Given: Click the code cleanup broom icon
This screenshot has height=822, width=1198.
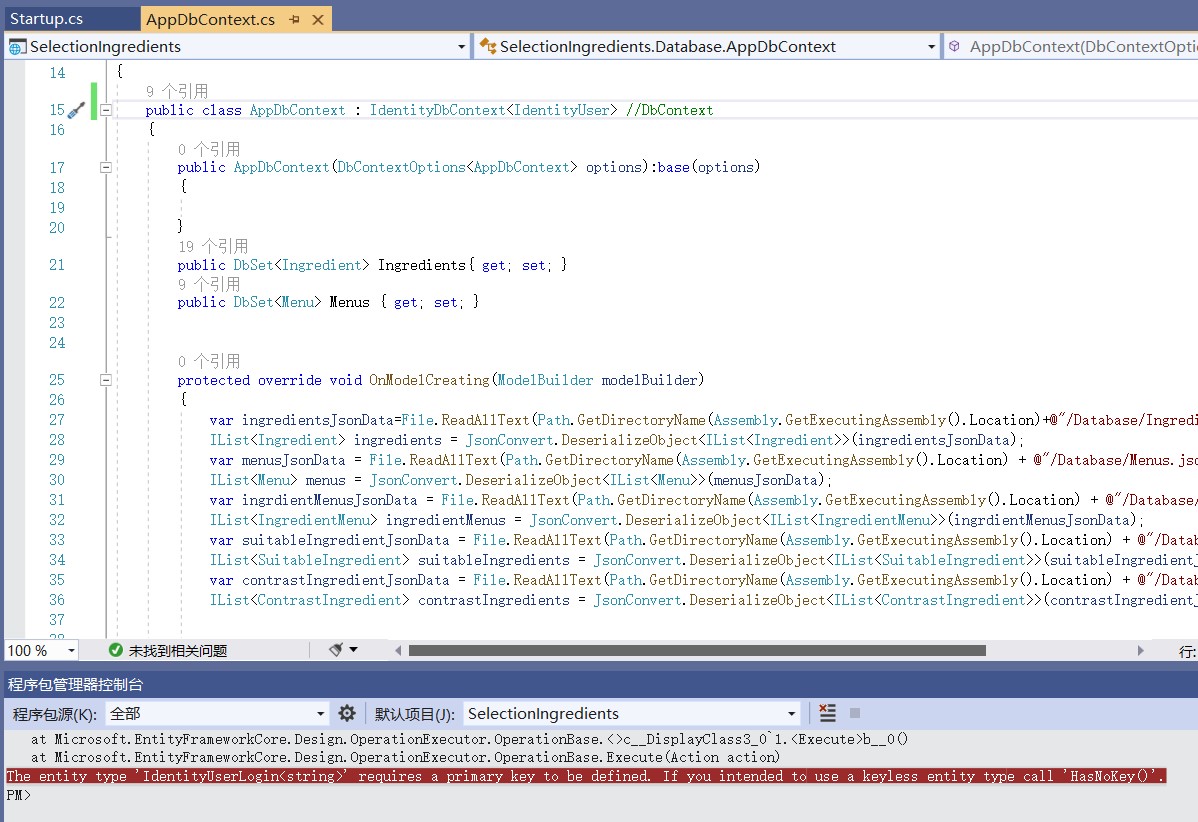Looking at the screenshot, I should (335, 650).
